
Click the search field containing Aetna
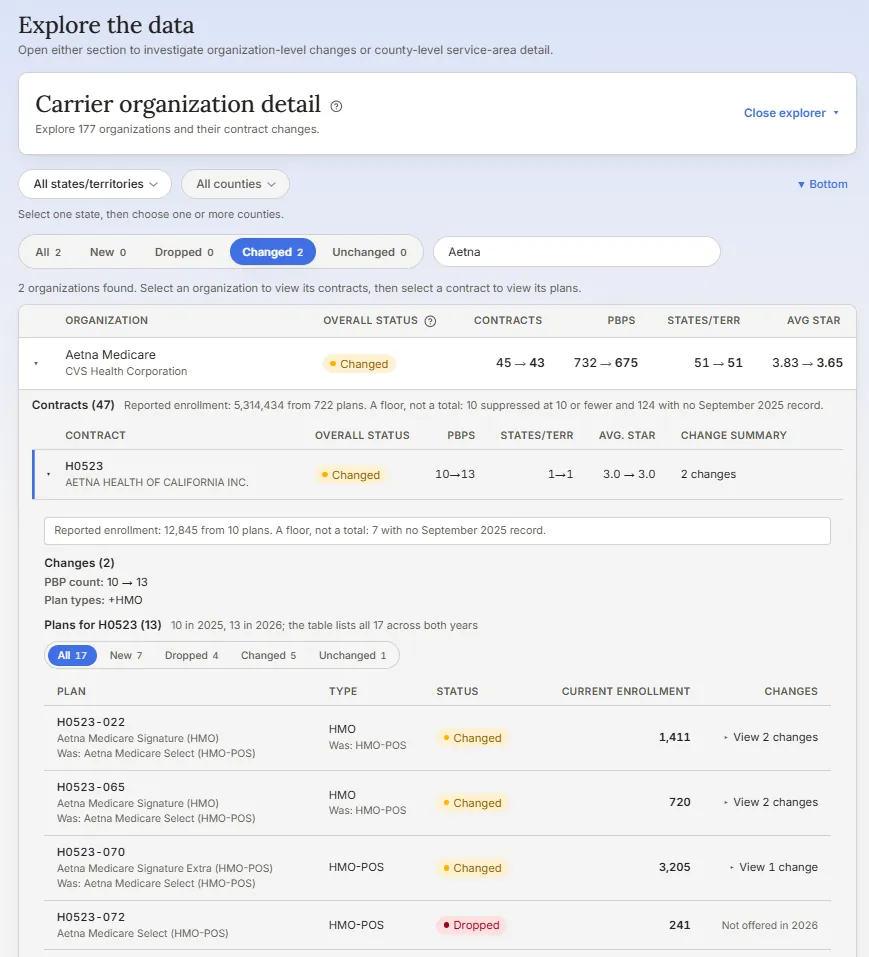(577, 251)
